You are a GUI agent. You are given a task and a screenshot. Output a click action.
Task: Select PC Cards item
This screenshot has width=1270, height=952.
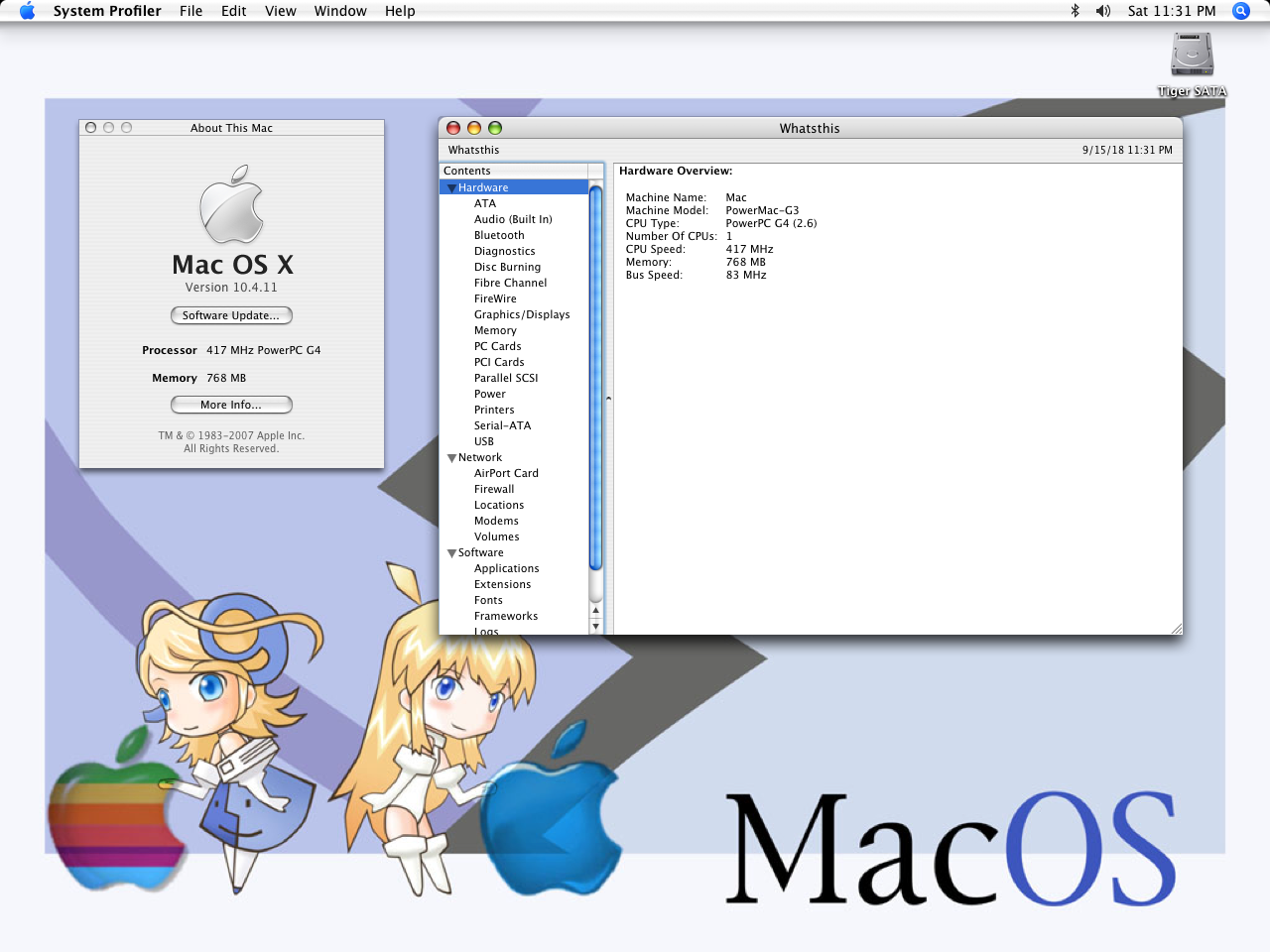(x=497, y=346)
